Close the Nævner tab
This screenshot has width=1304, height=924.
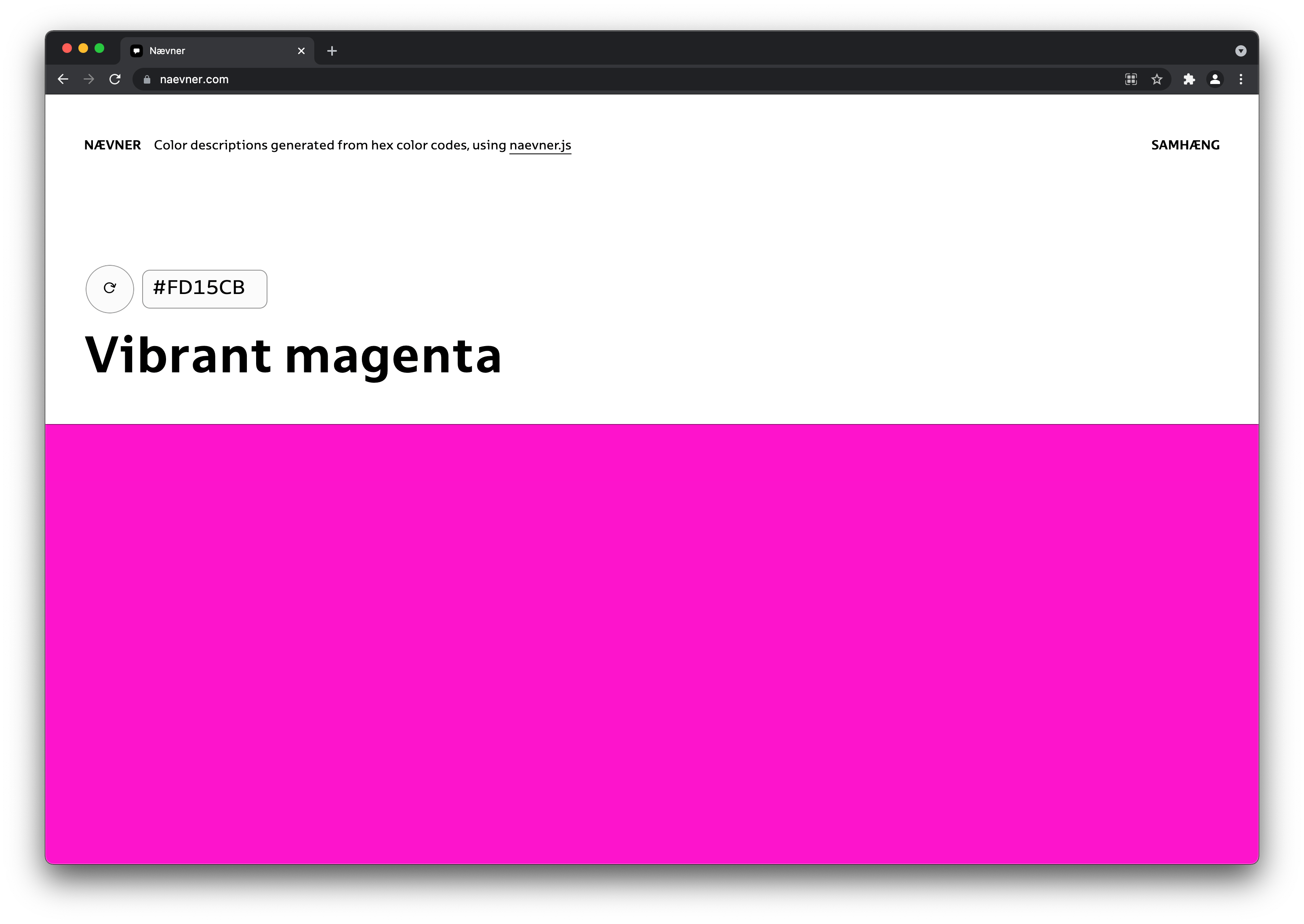point(302,51)
